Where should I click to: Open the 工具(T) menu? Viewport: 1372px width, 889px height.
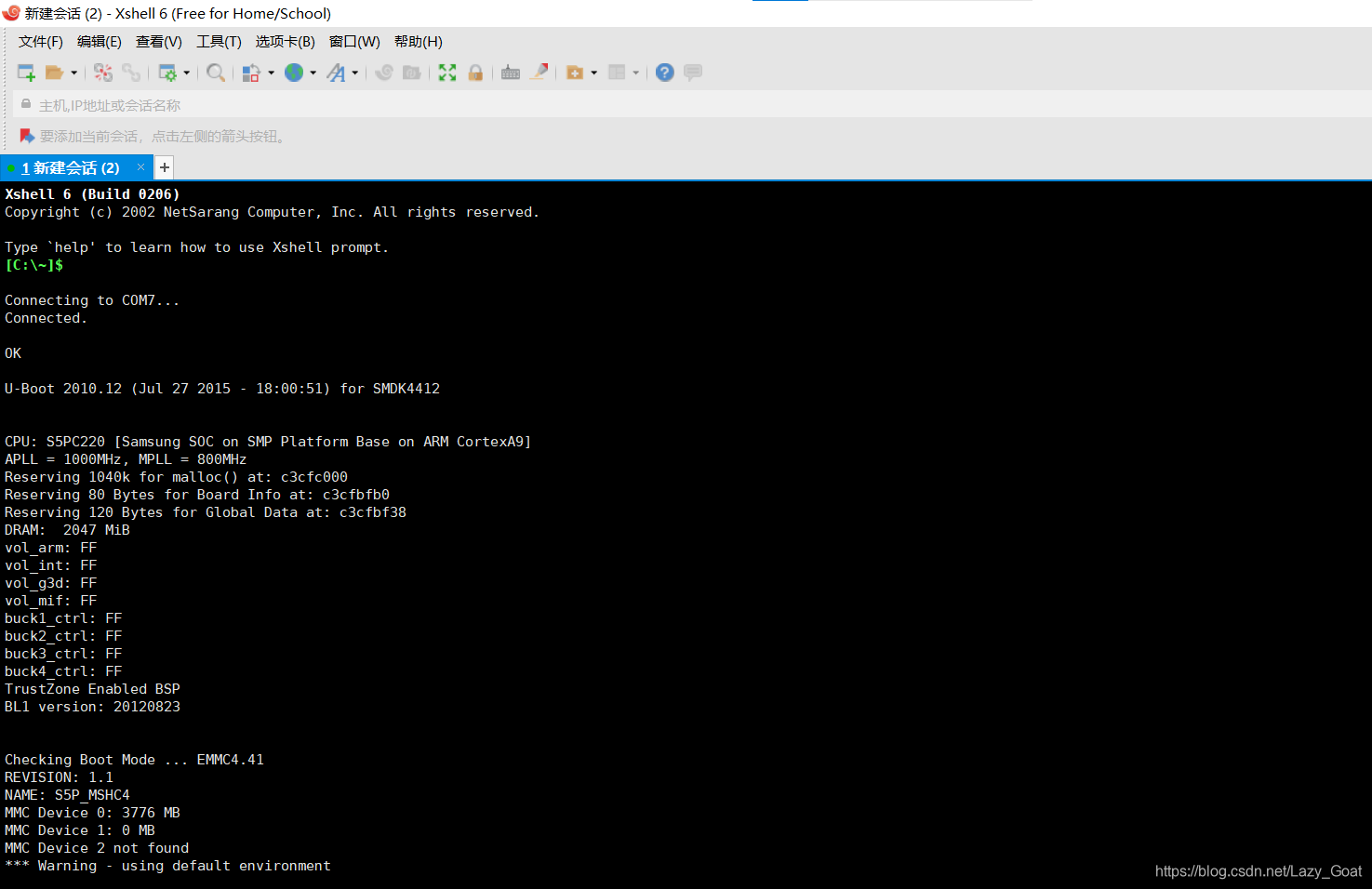tap(219, 42)
